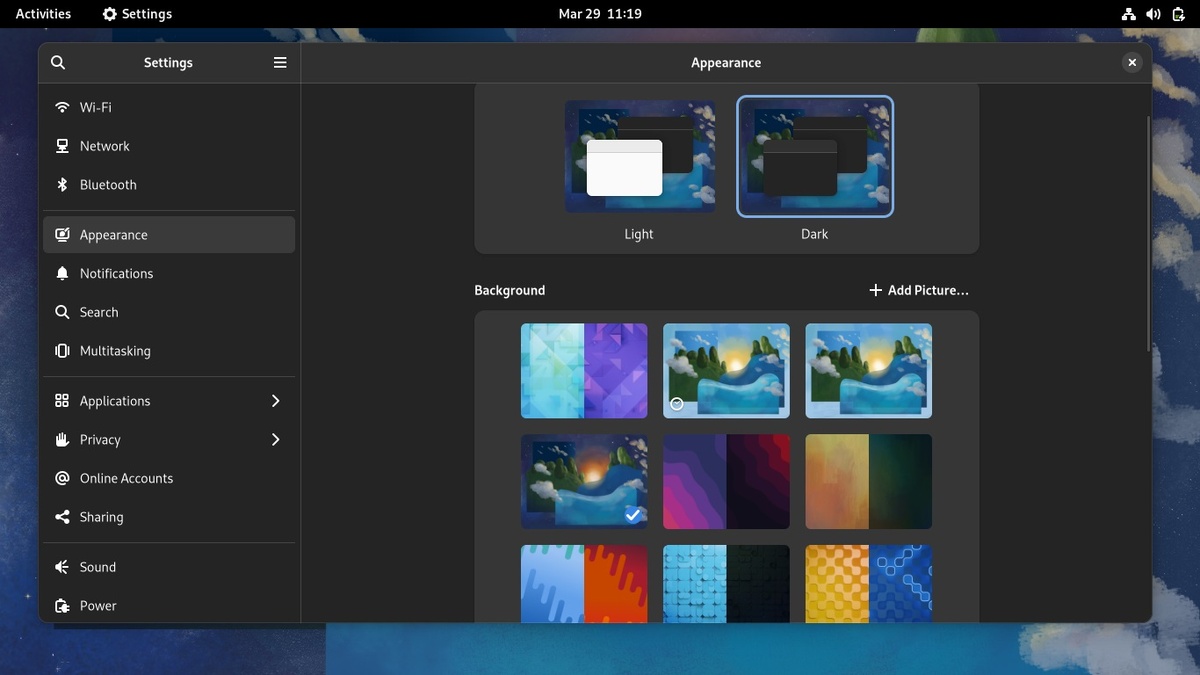
Task: Click the Power icon in the sidebar
Action: click(x=61, y=605)
